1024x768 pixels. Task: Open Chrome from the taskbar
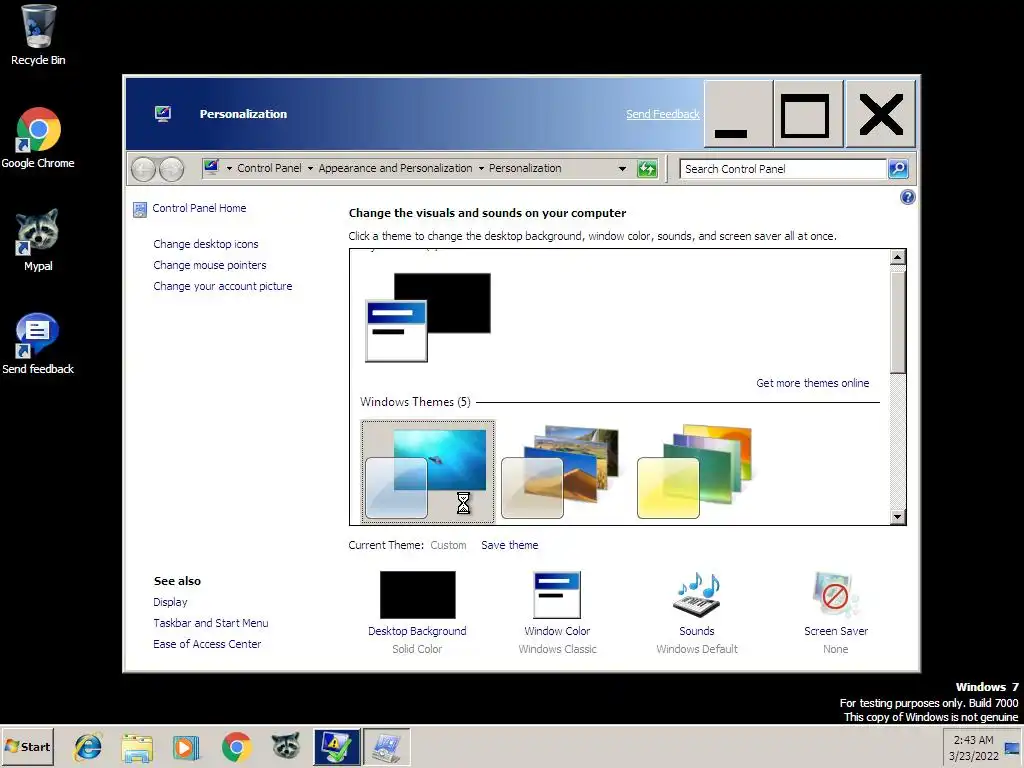coord(236,747)
